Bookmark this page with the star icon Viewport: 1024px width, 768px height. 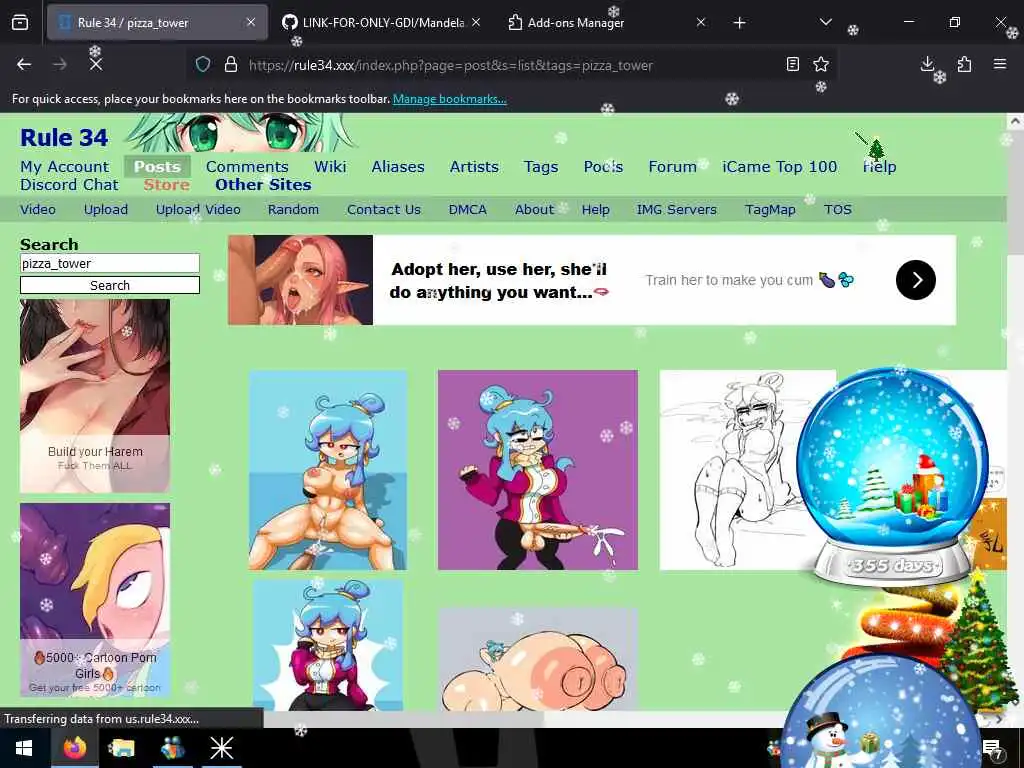pyautogui.click(x=821, y=64)
